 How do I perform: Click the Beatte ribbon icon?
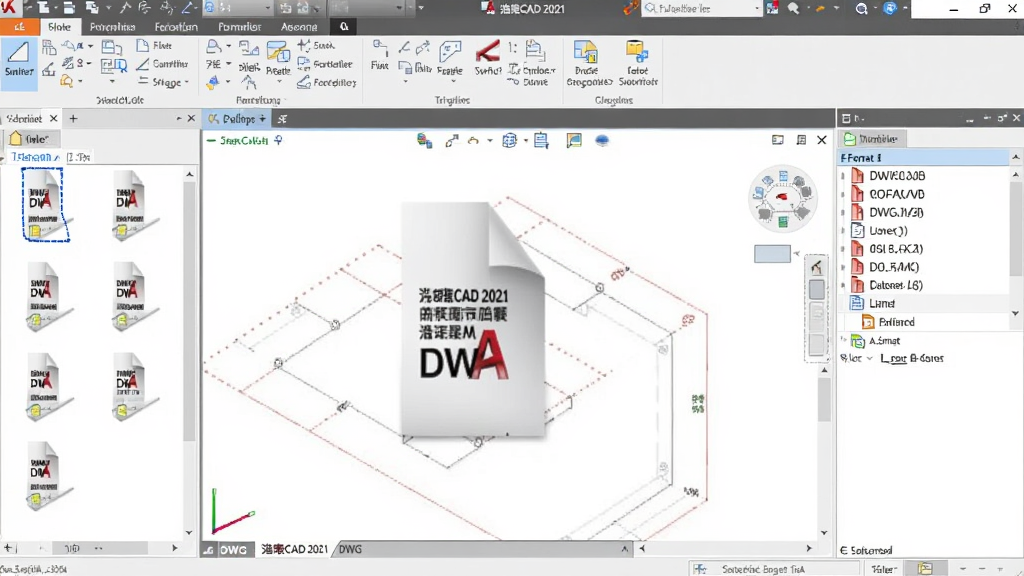278,57
